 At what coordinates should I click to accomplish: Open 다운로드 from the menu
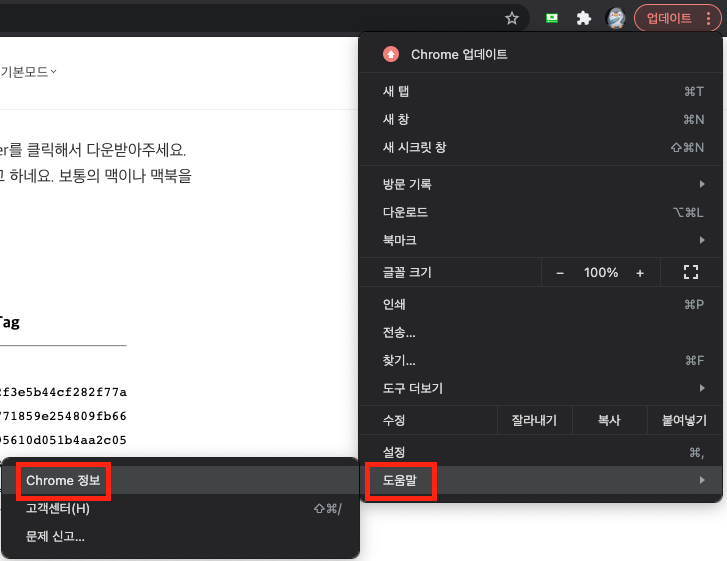click(x=540, y=212)
